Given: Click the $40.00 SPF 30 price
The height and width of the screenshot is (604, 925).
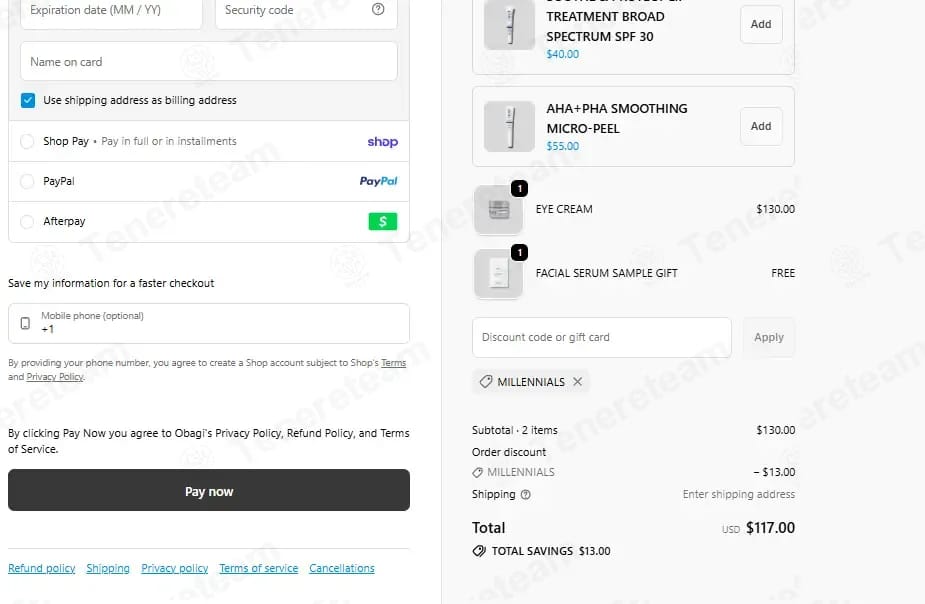Looking at the screenshot, I should [x=562, y=54].
